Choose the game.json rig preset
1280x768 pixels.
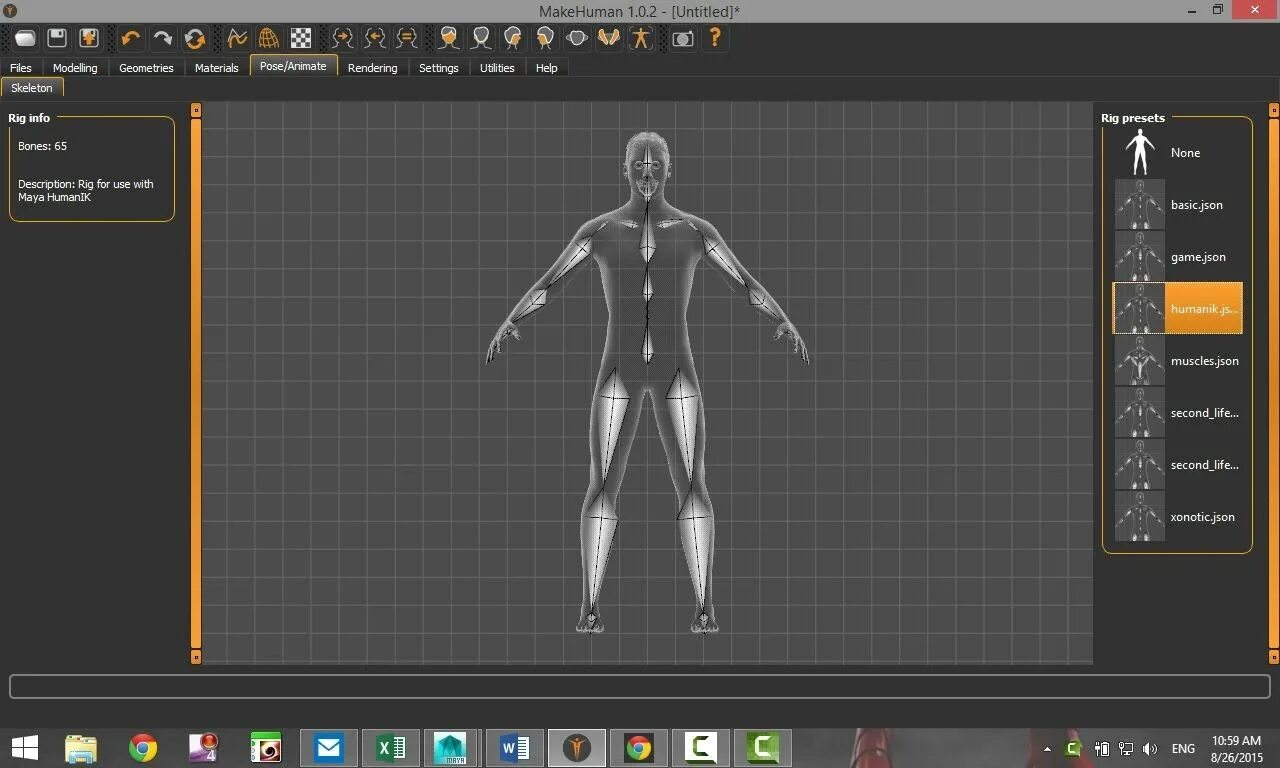[x=1177, y=257]
